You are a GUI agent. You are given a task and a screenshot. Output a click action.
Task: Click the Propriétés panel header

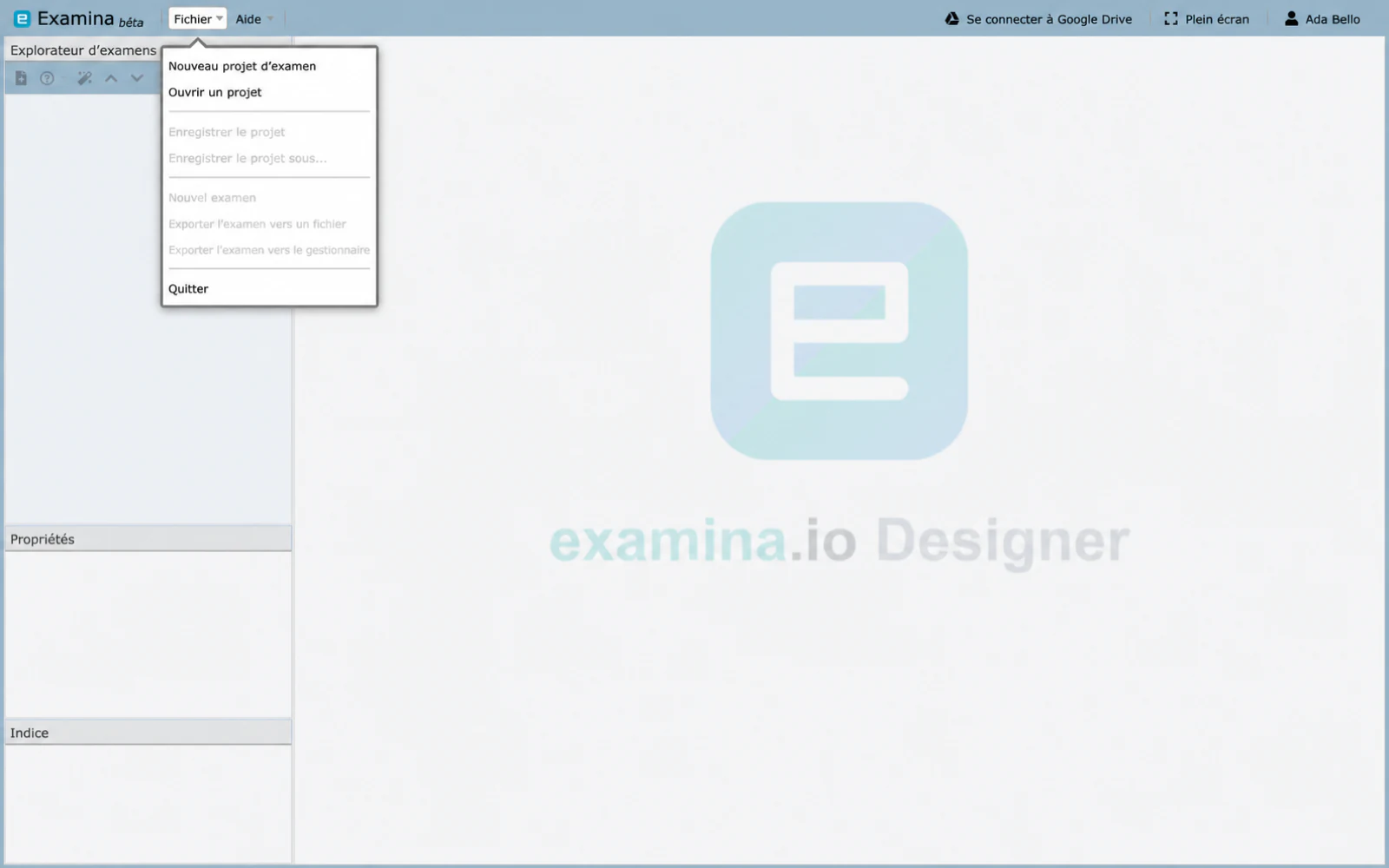[148, 539]
